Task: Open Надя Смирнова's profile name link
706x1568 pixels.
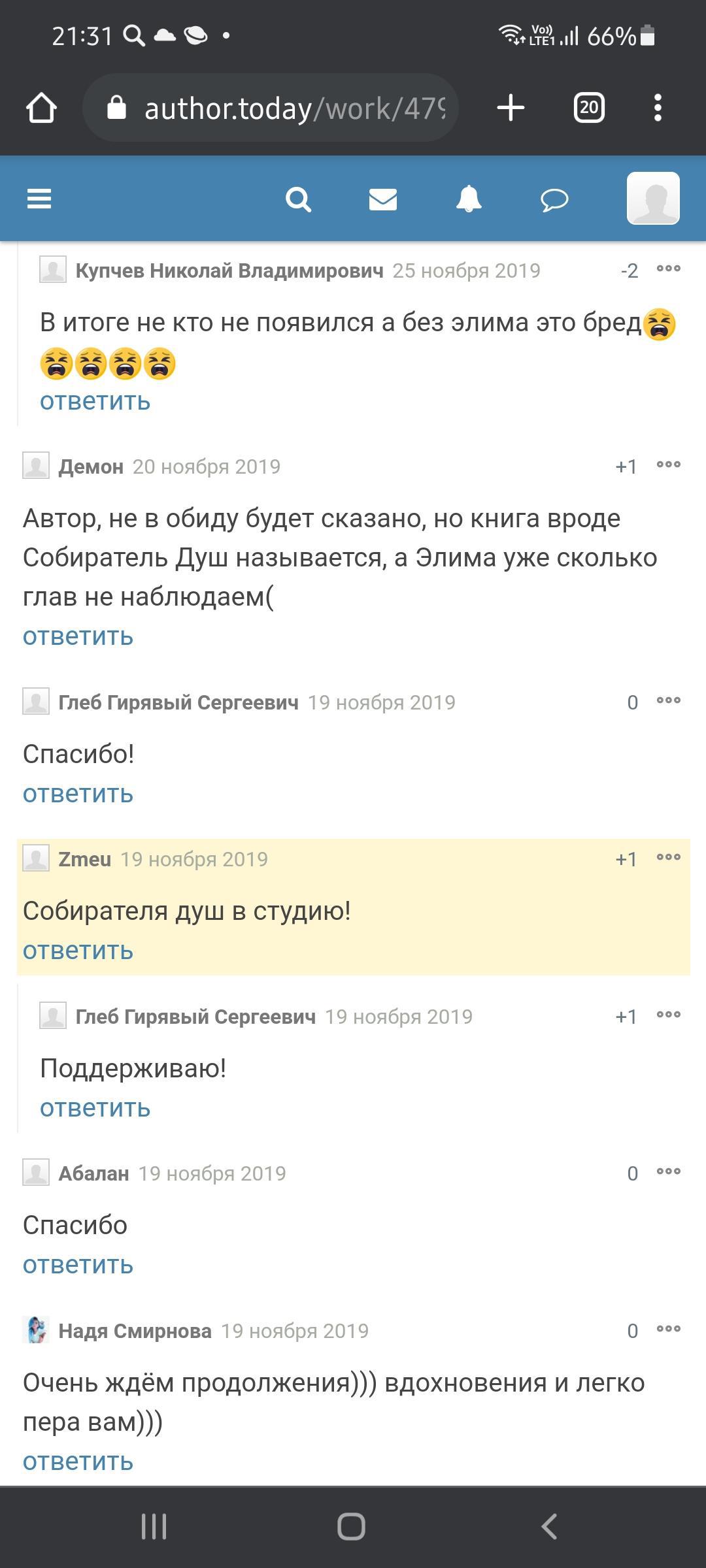Action: tap(135, 1331)
